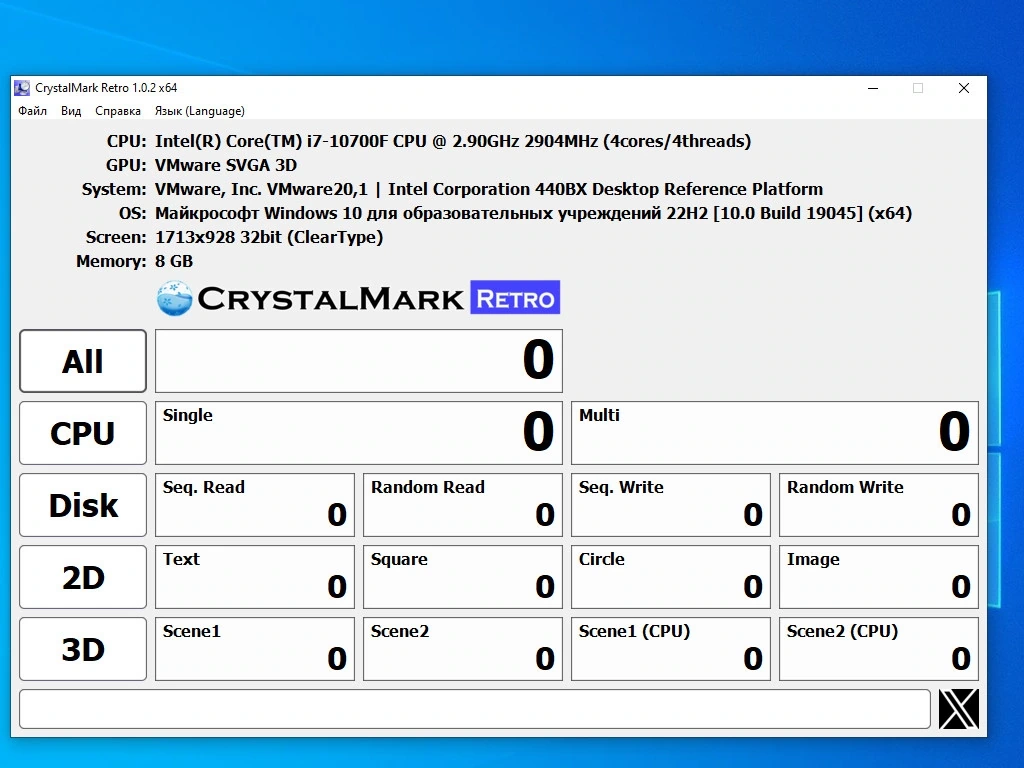Image resolution: width=1024 pixels, height=768 pixels.
Task: Select the CPU Multi score field
Action: pos(775,433)
